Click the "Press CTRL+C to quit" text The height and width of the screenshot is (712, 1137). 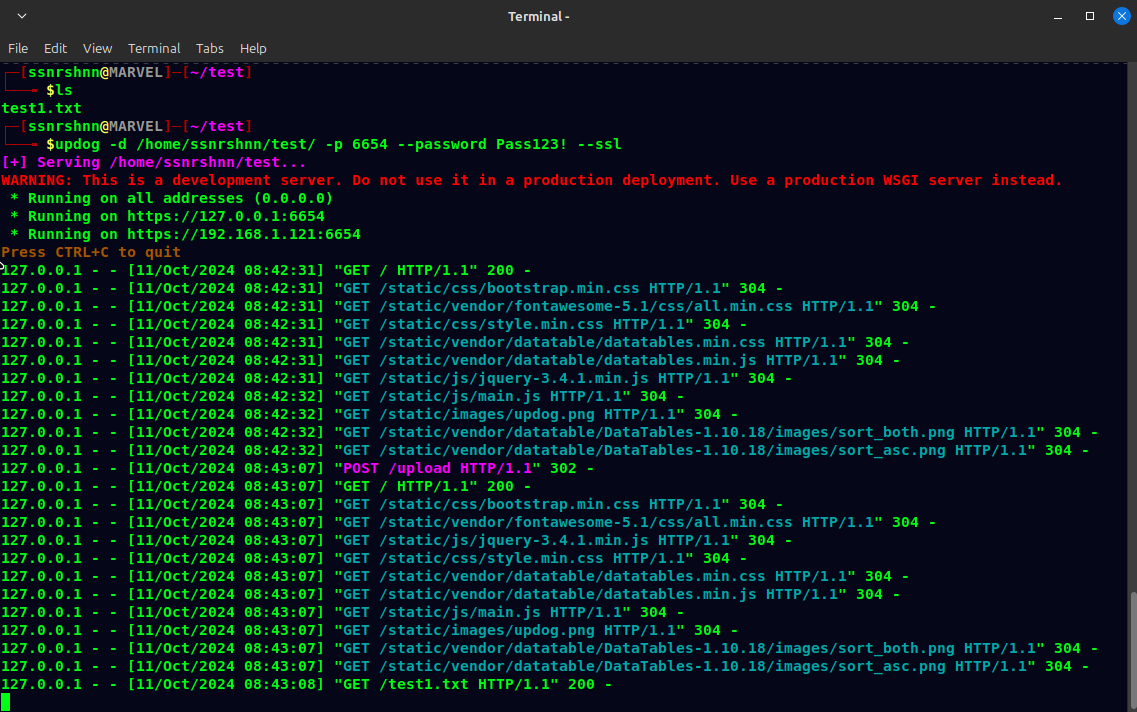coord(91,252)
